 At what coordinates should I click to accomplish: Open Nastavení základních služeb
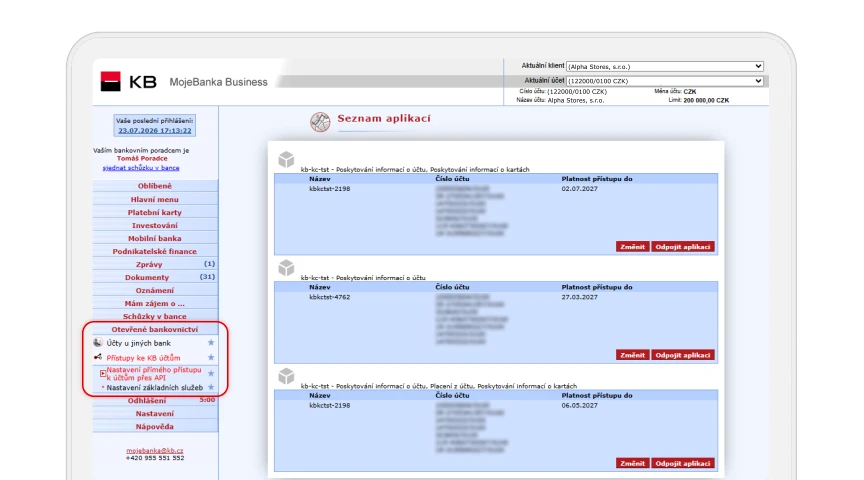click(154, 388)
